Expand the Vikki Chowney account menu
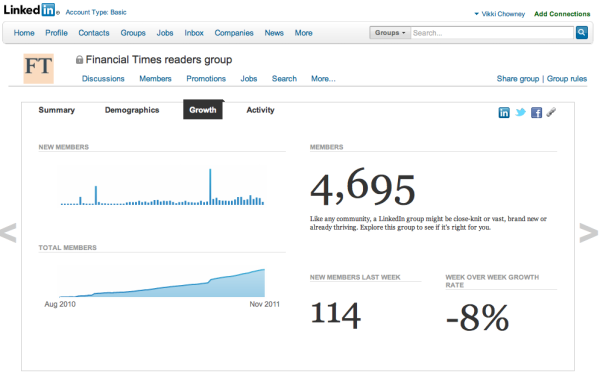This screenshot has height=376, width=600. coord(499,14)
